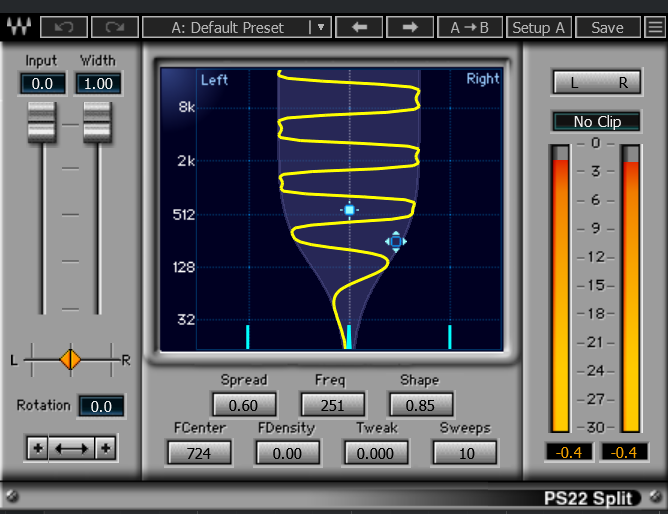Click the FDensity value 0.00
Image resolution: width=668 pixels, height=514 pixels.
tap(288, 453)
